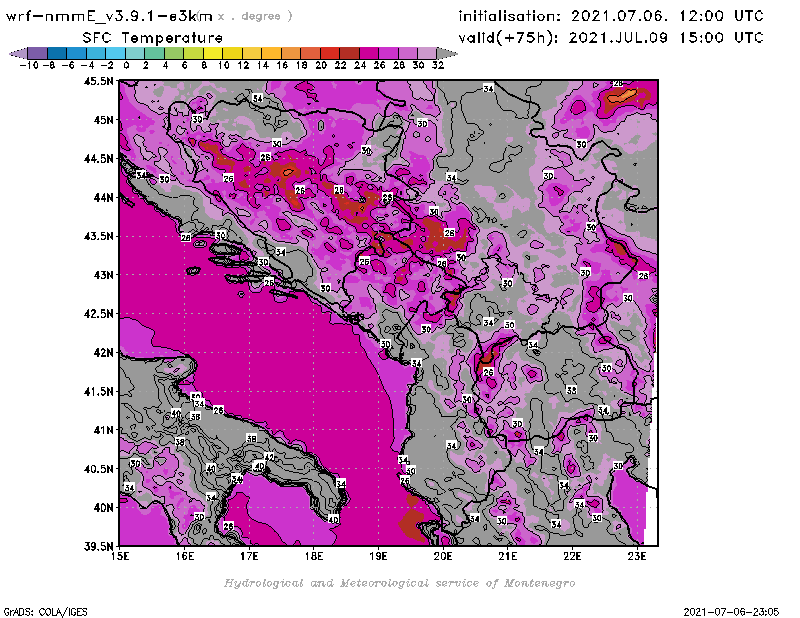The width and height of the screenshot is (800, 618).
Task: Click the 'x . degree )' text beside the title
Action: pos(255,16)
